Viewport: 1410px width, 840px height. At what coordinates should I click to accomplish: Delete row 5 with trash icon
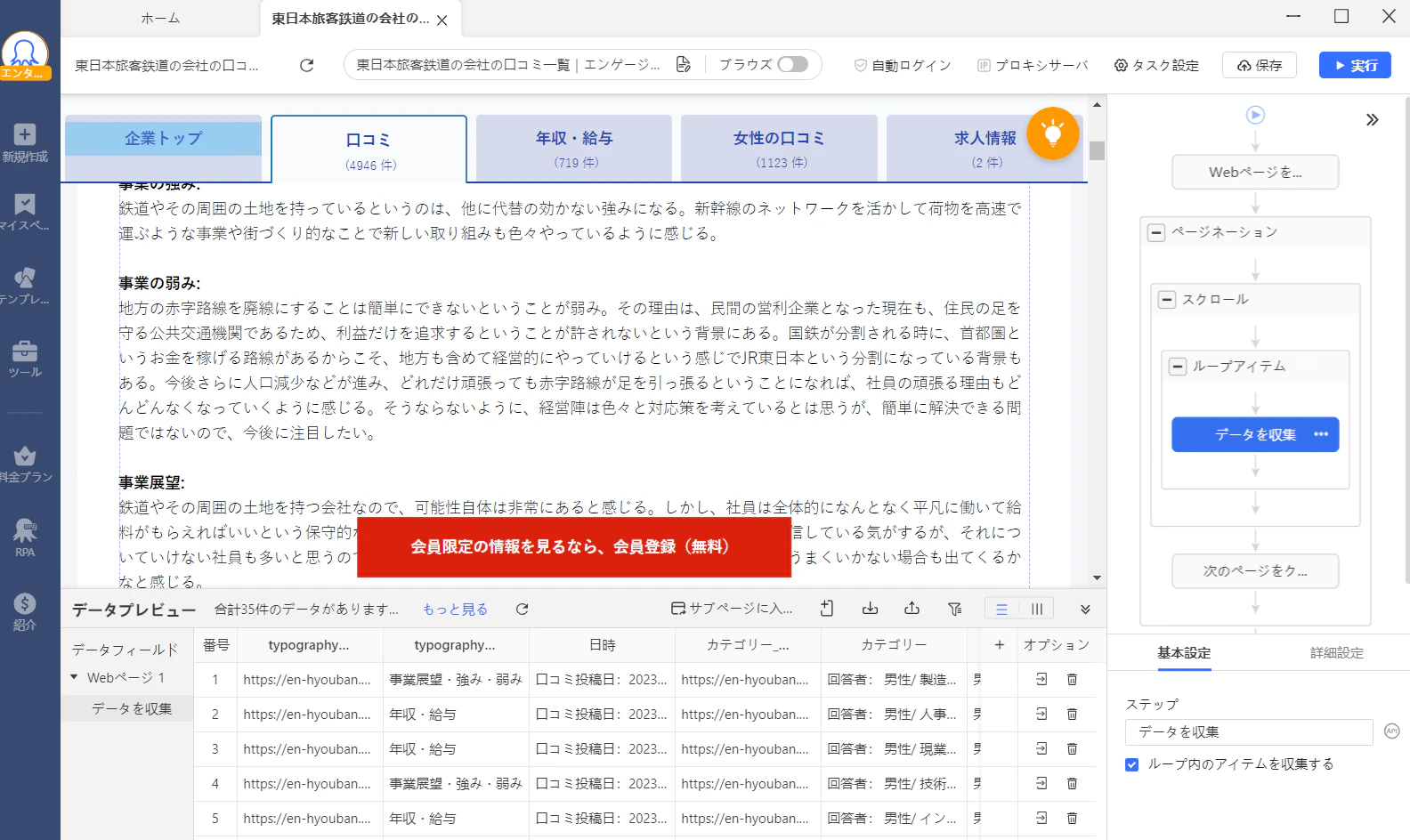(1073, 818)
